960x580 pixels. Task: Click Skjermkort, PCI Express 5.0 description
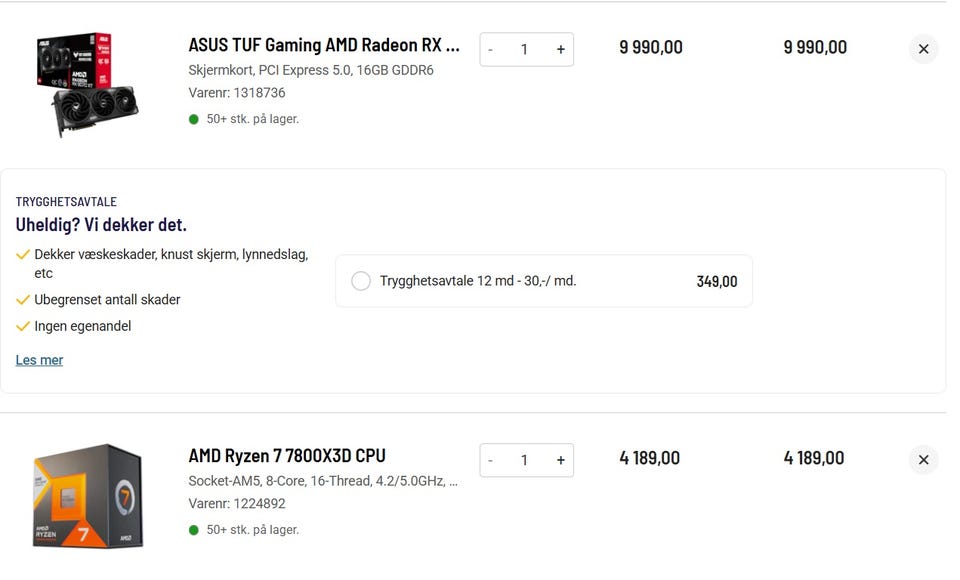(311, 70)
